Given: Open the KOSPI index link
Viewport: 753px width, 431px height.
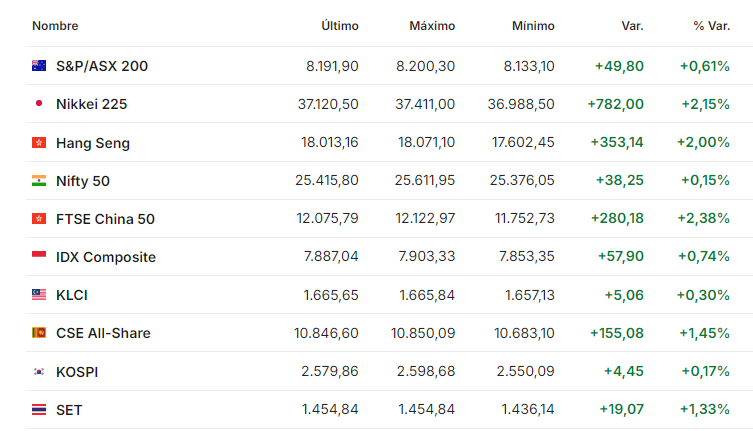Looking at the screenshot, I should pos(77,372).
